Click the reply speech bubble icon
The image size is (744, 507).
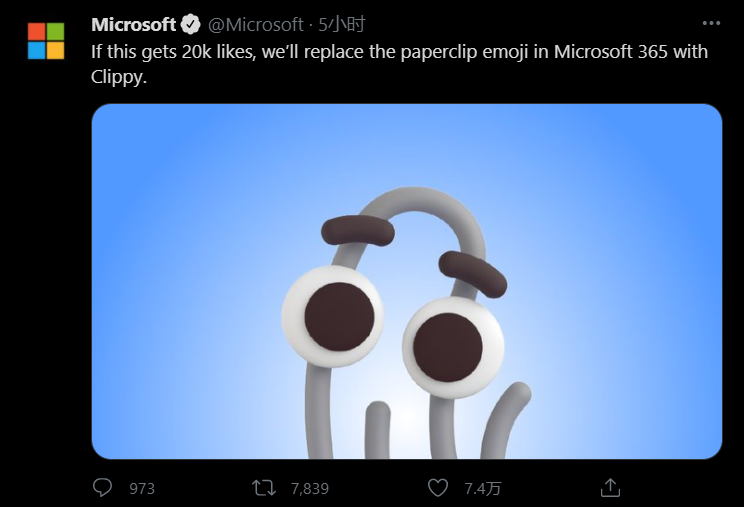(x=102, y=488)
